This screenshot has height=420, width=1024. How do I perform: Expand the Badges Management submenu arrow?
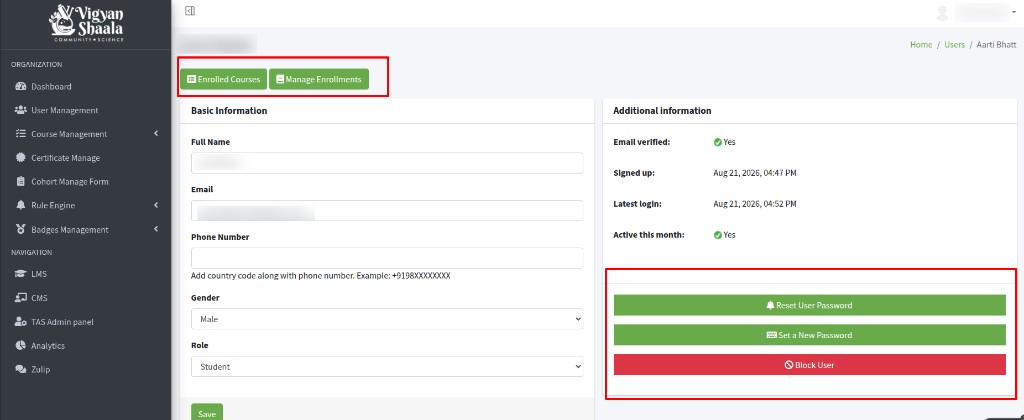(156, 229)
